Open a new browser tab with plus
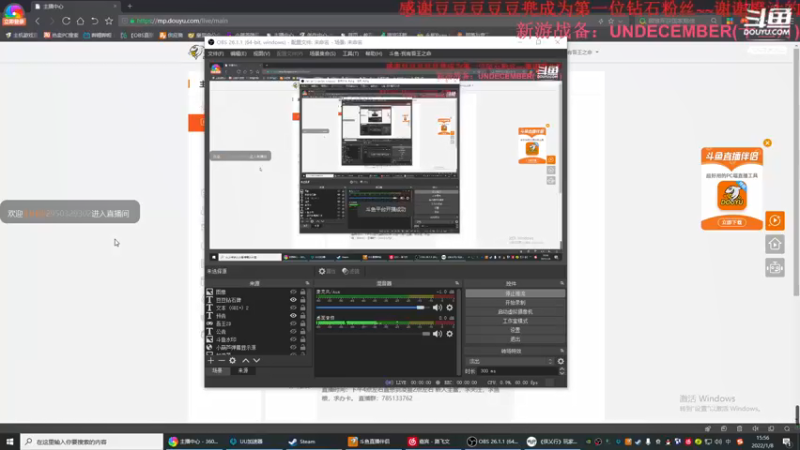Image resolution: width=800 pixels, height=450 pixels. 130,6
